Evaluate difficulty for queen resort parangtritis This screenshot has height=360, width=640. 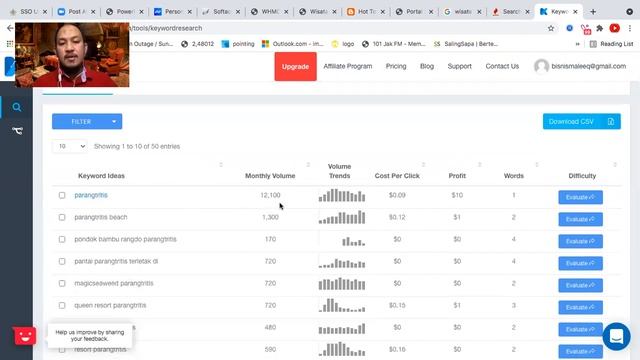580,307
